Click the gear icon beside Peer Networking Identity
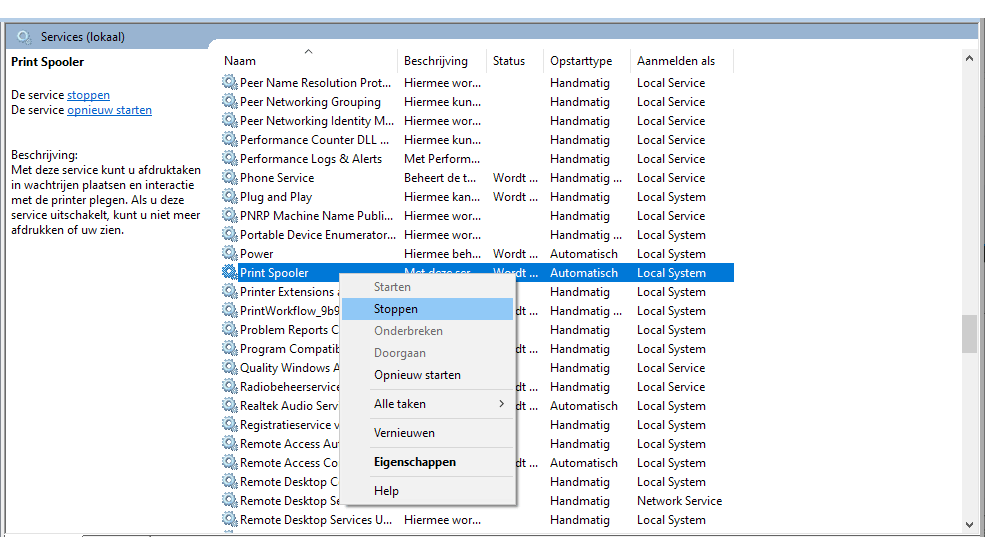Screen dimensions: 985x554 (229, 120)
